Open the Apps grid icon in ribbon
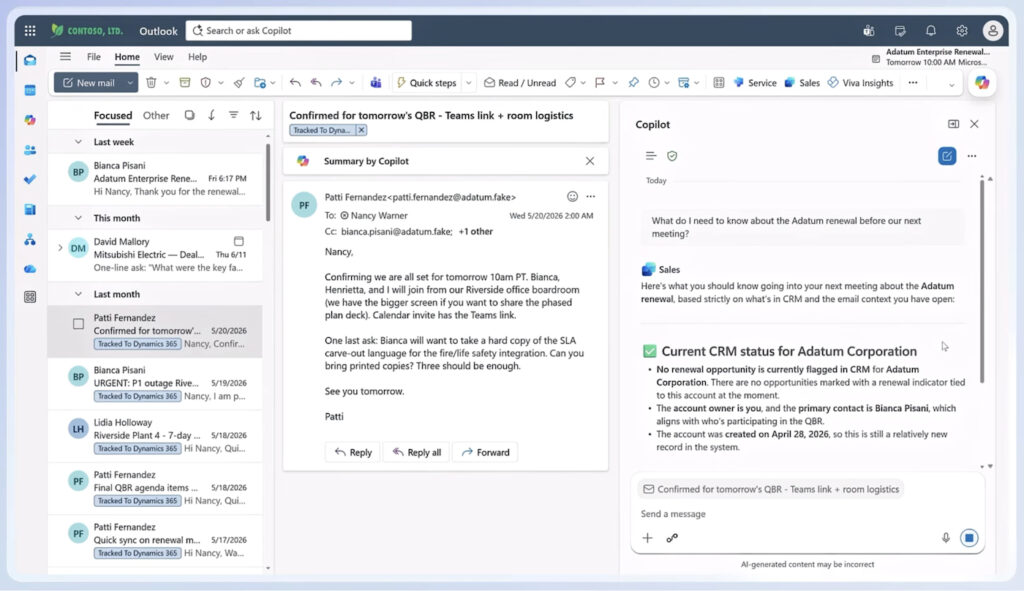The width and height of the screenshot is (1024, 591). [x=718, y=83]
